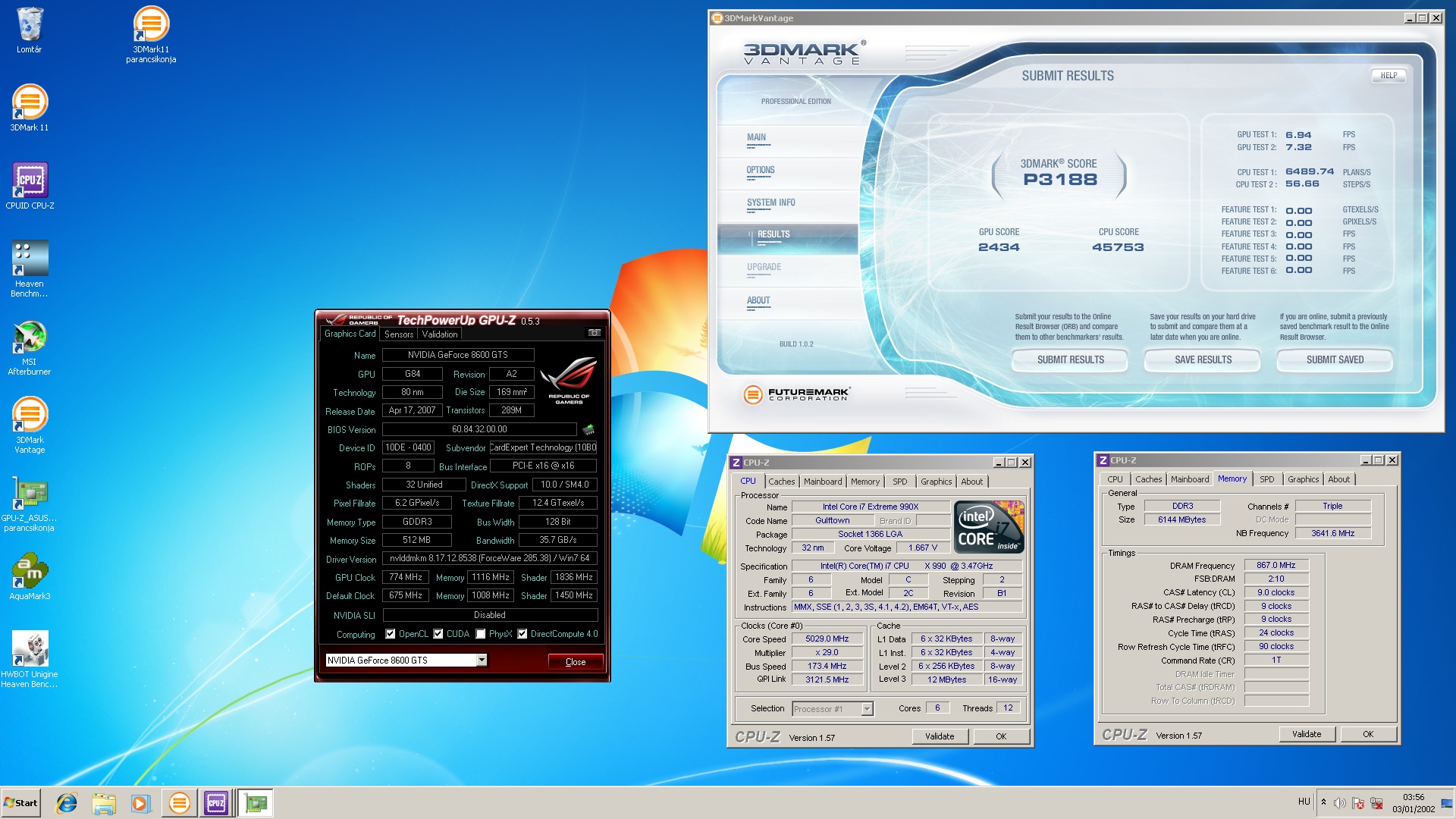Select SYSTEM INFO in the 3DMark Vantage sidebar
This screenshot has height=819, width=1456.
point(771,203)
